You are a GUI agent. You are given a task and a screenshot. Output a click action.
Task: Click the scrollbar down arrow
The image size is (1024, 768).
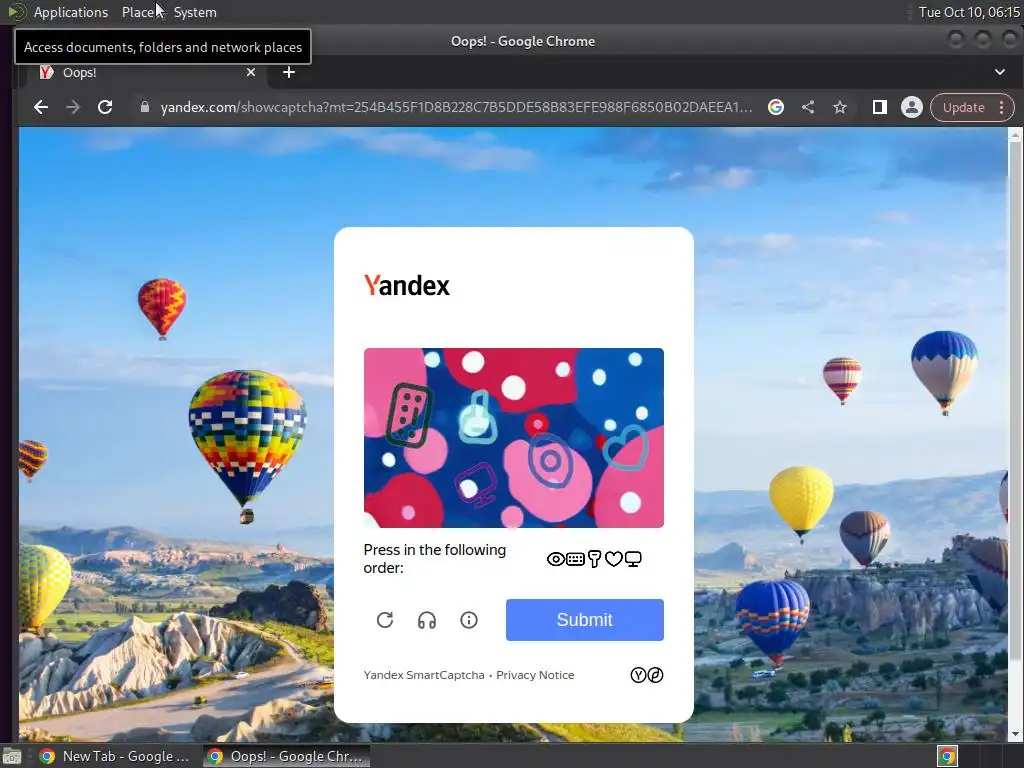(1014, 735)
